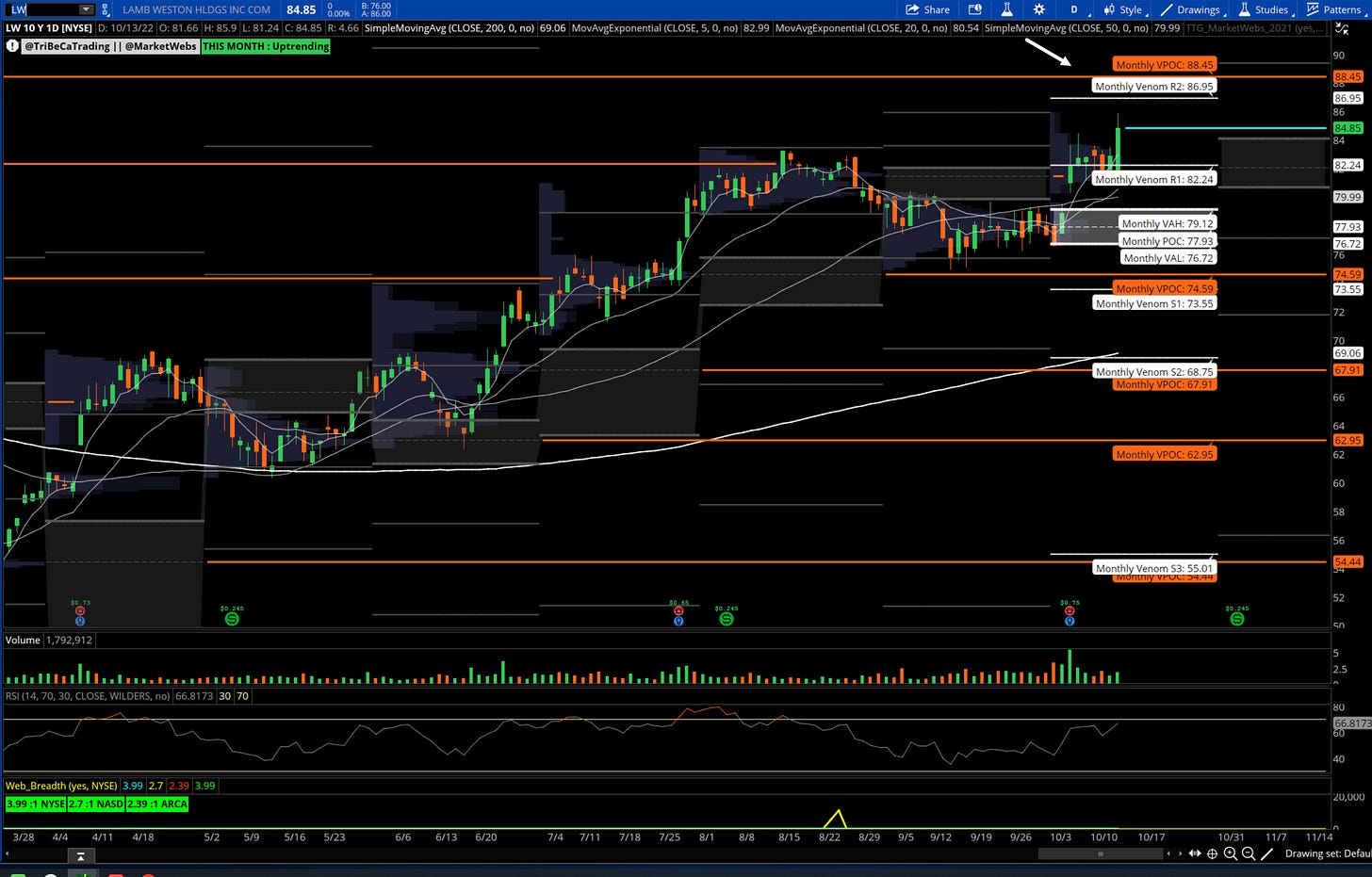Screen dimensions: 1372x877
Task: Click the flask icon left of the gear
Action: pyautogui.click(x=1006, y=9)
